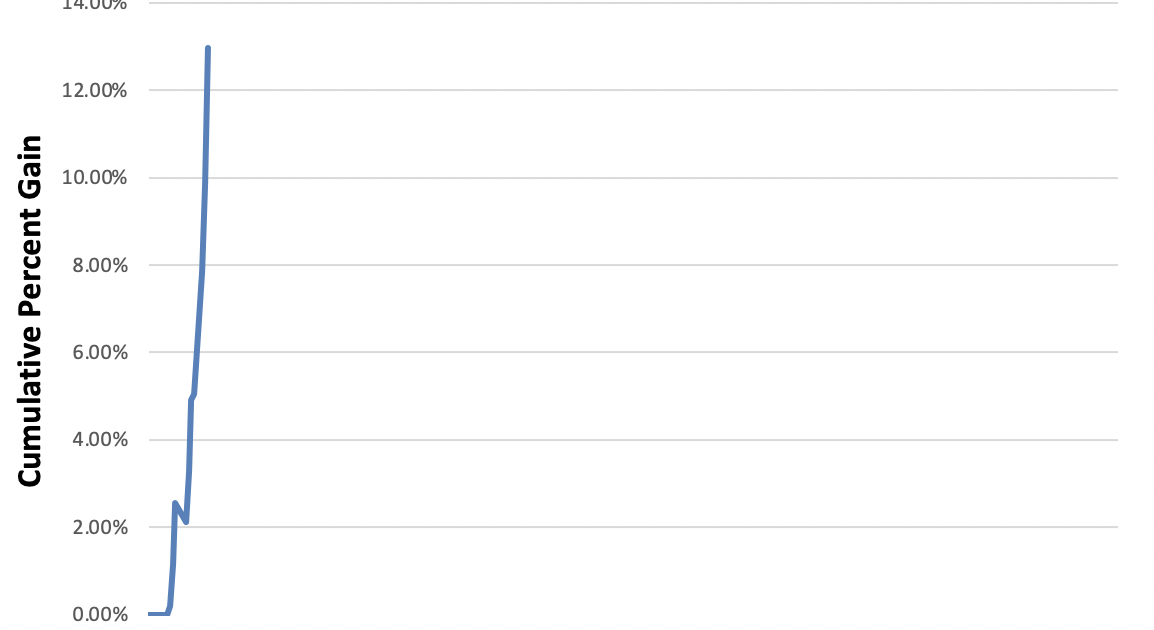Click the blue line's dip just above 2.00%
This screenshot has height=630, width=1154.
pyautogui.click(x=186, y=521)
